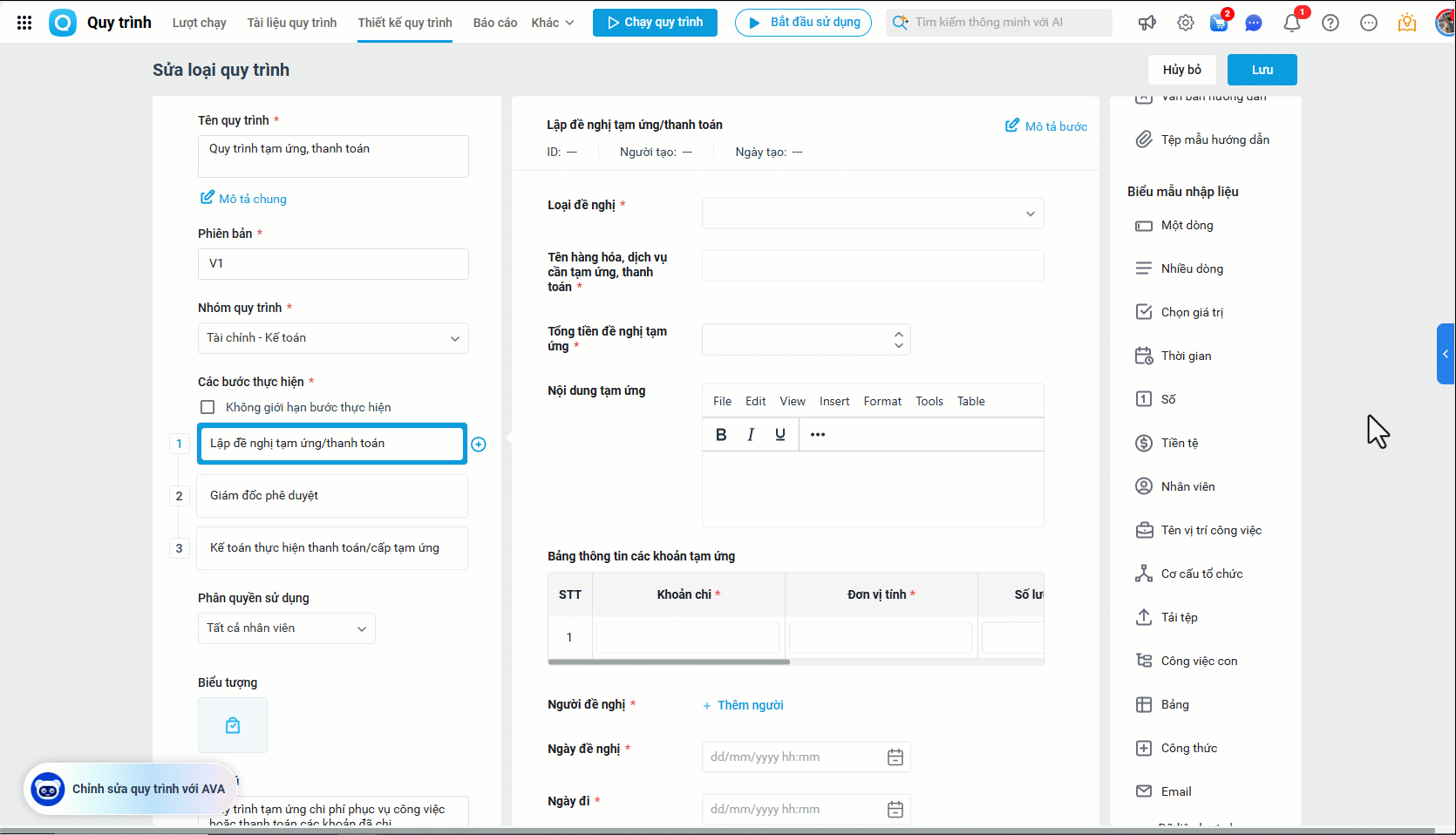The image size is (1456, 835).
Task: Expand the Khác menu
Action: (x=553, y=23)
